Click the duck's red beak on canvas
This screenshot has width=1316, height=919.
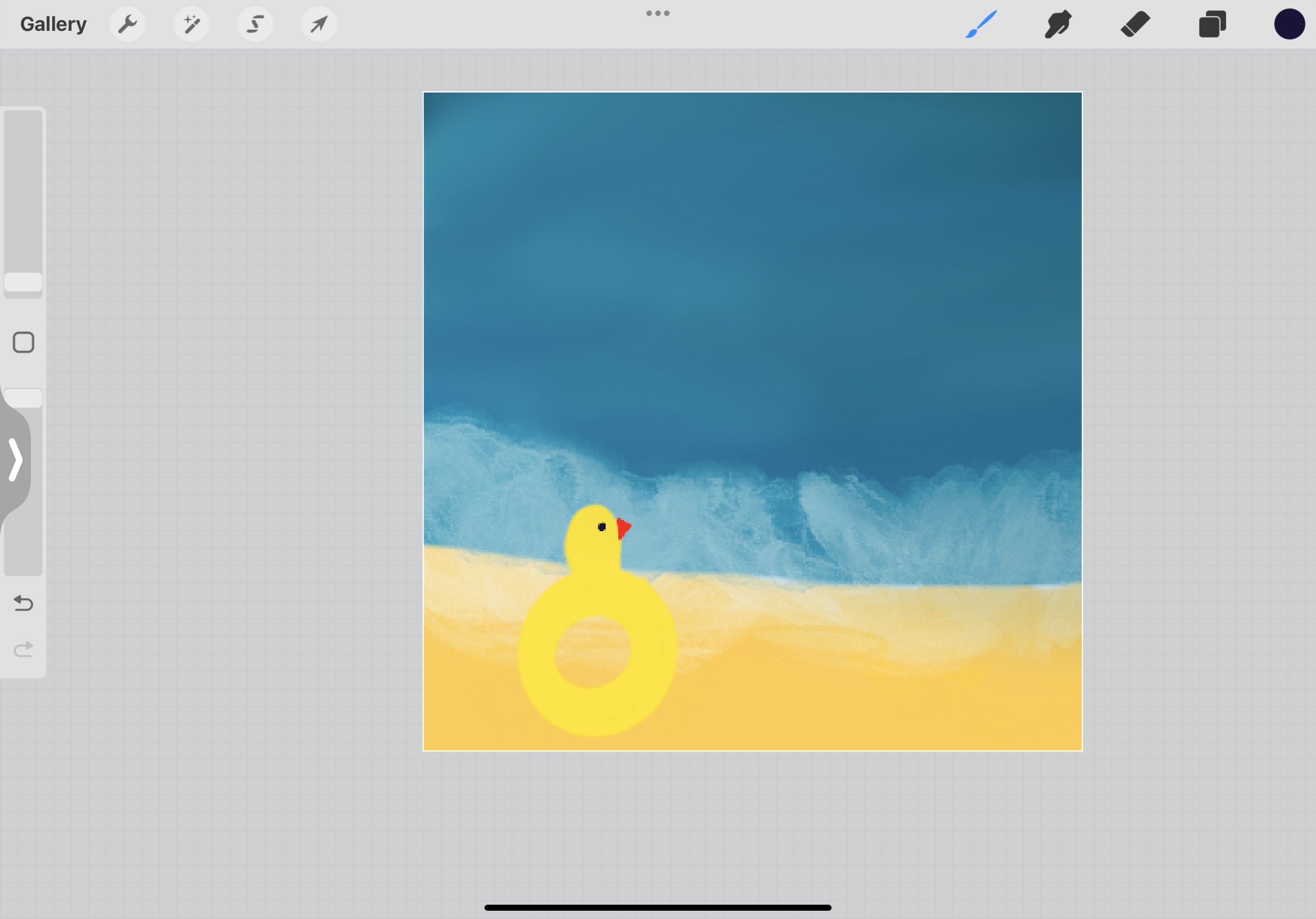pos(624,528)
